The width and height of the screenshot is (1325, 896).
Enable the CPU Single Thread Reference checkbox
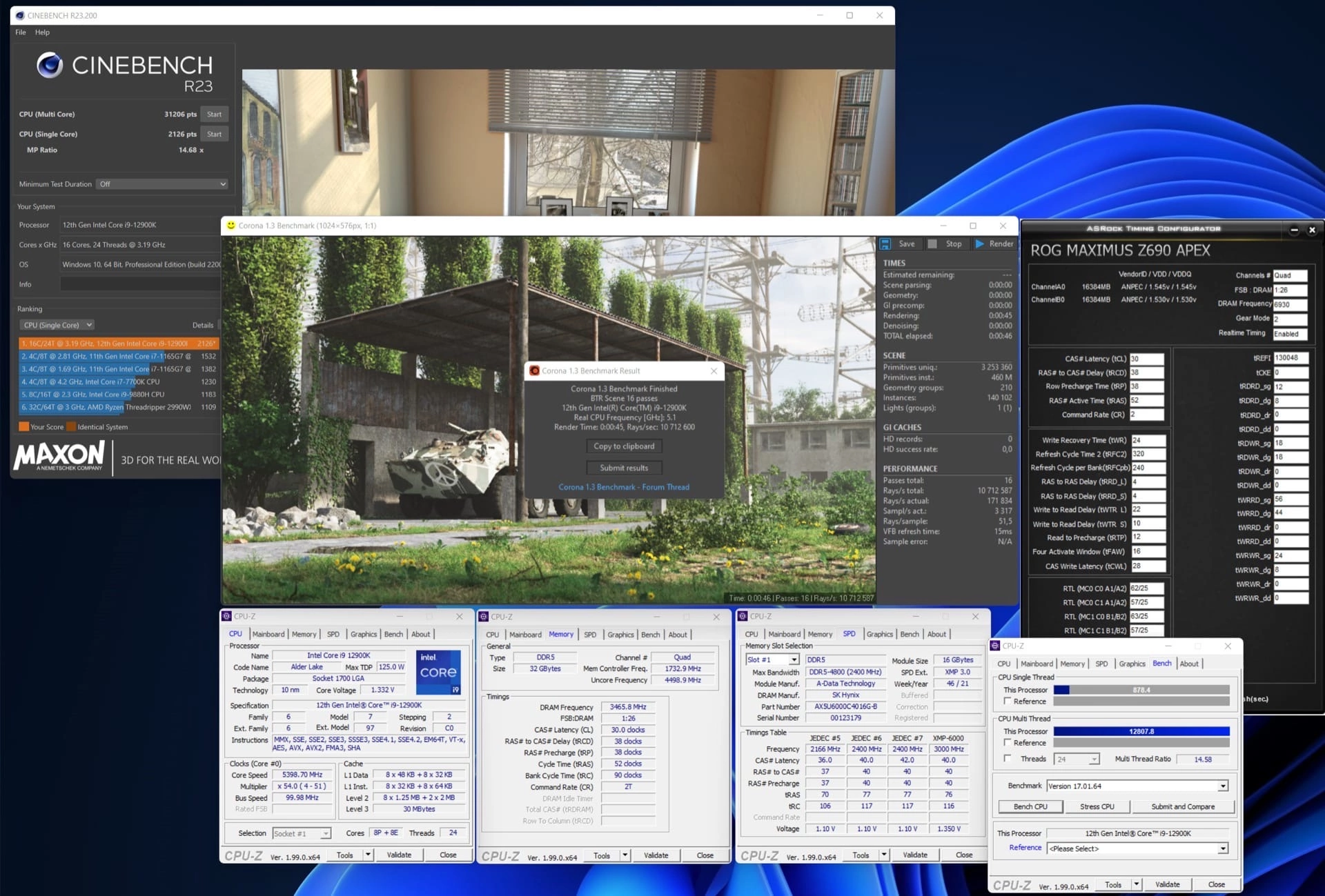[x=1008, y=701]
